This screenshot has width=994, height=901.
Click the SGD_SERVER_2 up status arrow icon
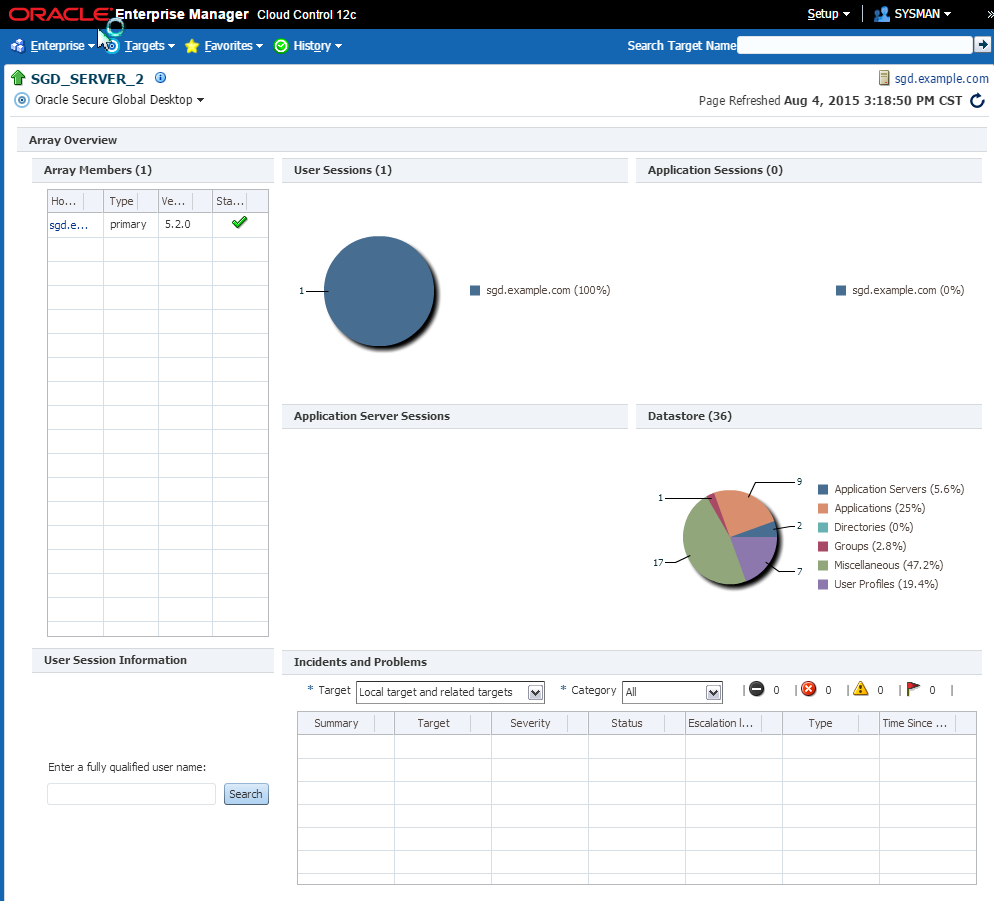18,78
